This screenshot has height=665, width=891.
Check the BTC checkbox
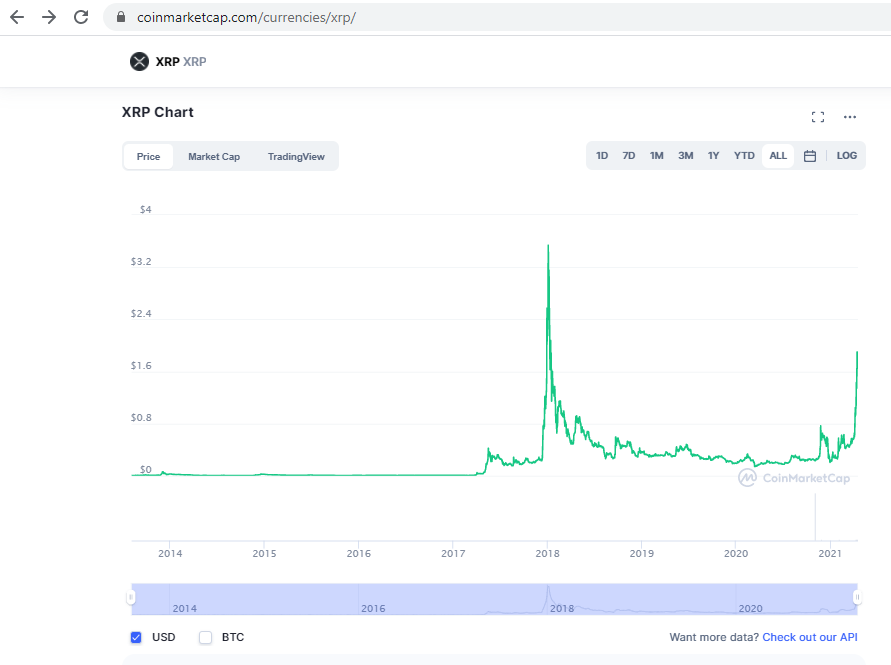205,637
